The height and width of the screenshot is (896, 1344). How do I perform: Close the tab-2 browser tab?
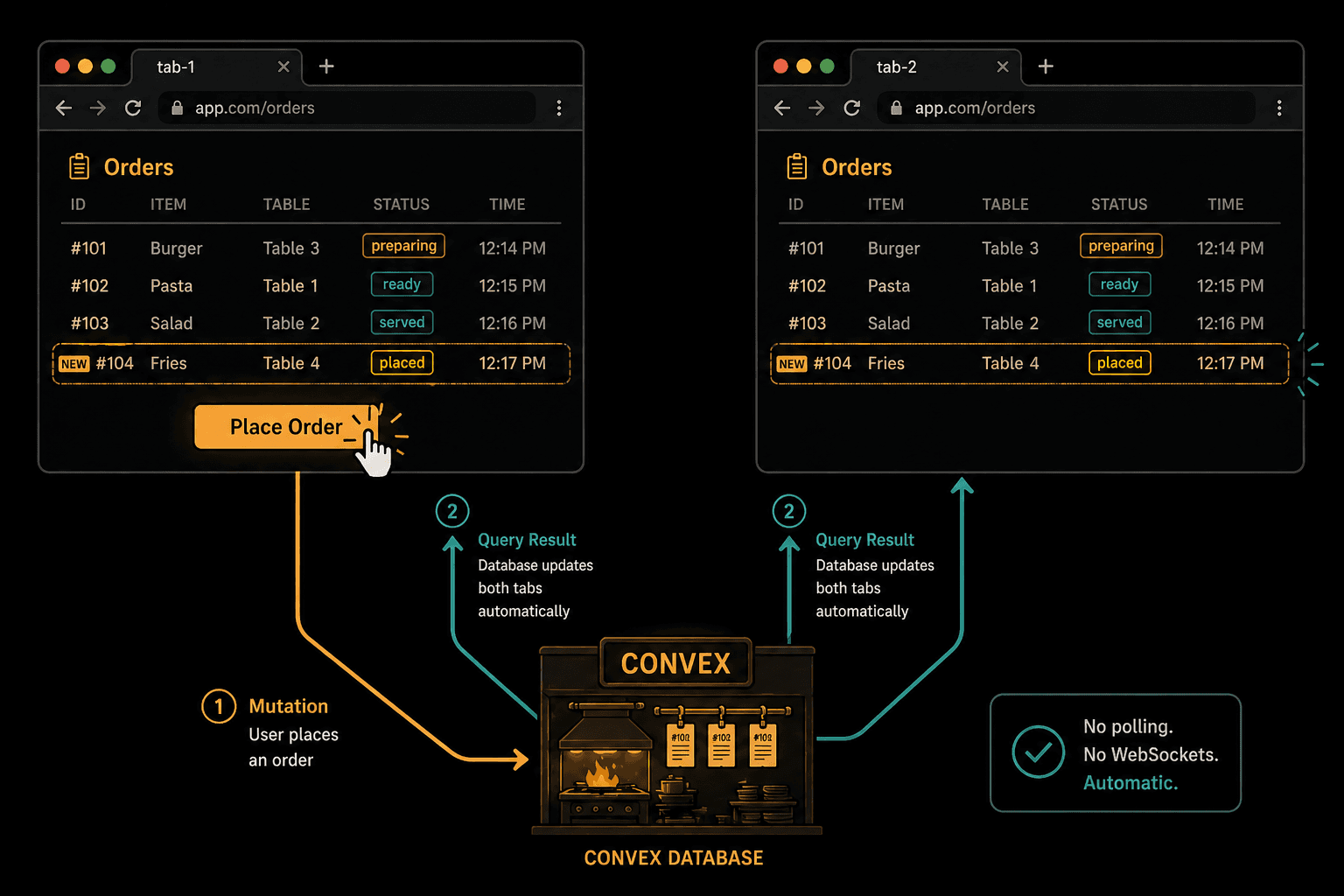point(1003,66)
